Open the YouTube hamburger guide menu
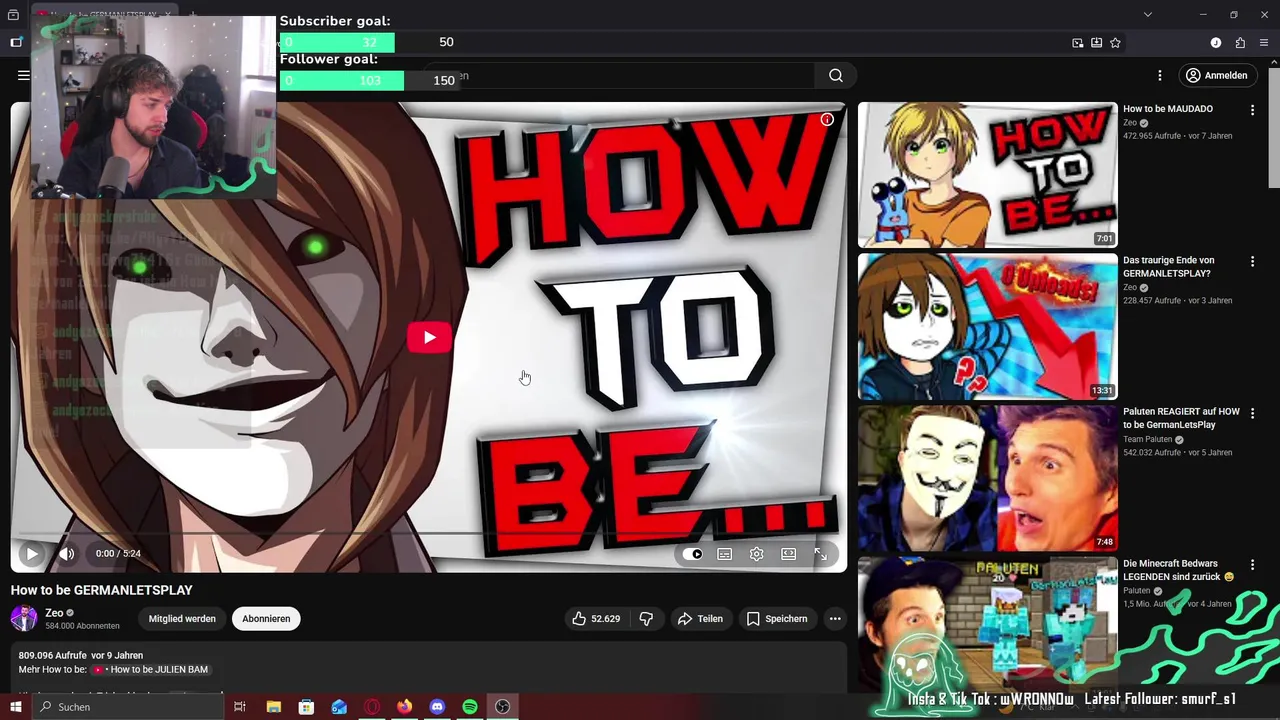Viewport: 1280px width, 720px height. [23, 75]
